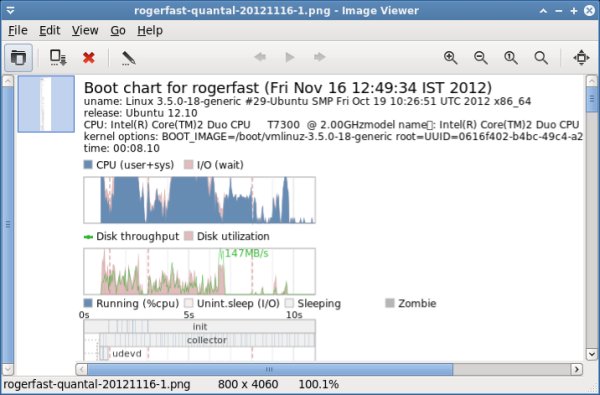Go to the previous image arrow
The image size is (600, 395).
tap(260, 57)
